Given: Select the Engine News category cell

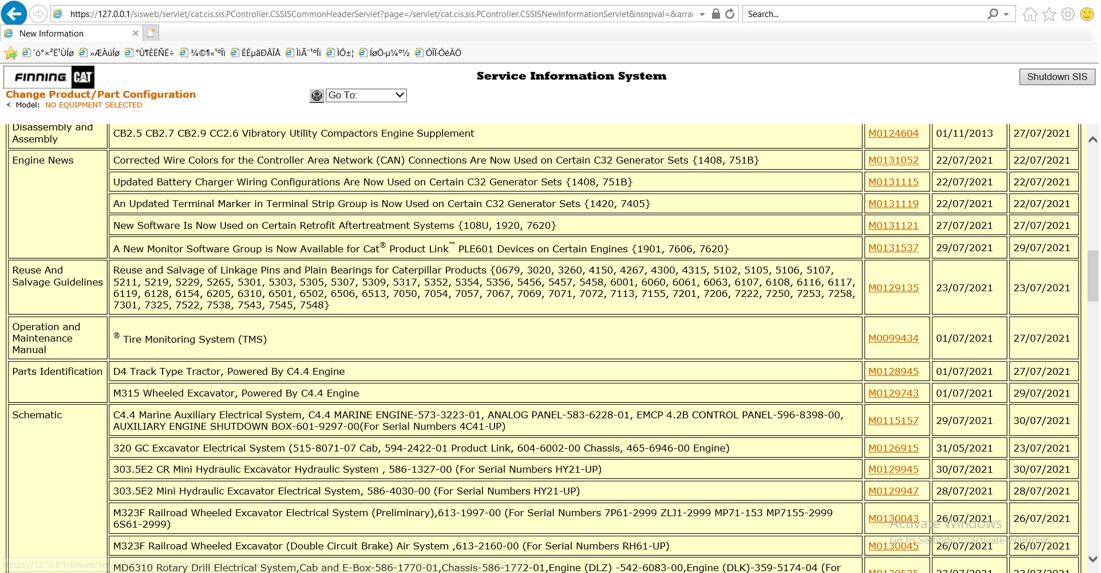Looking at the screenshot, I should click(x=57, y=204).
